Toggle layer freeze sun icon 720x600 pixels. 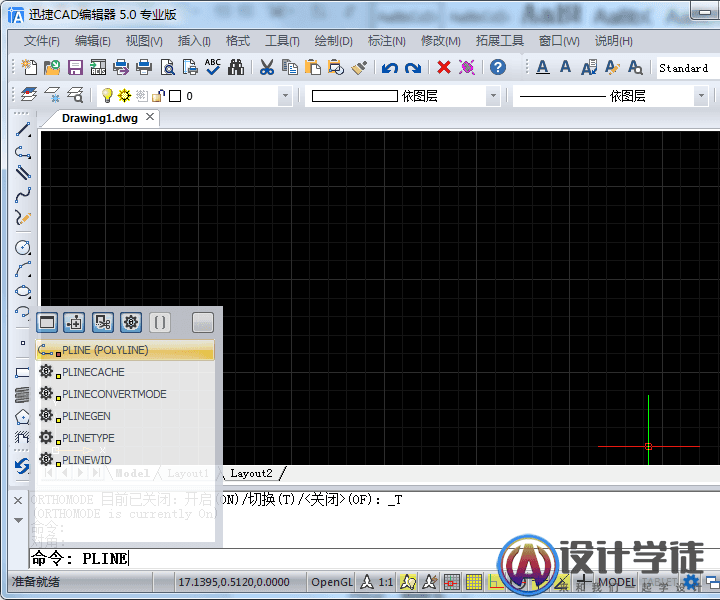tap(124, 95)
